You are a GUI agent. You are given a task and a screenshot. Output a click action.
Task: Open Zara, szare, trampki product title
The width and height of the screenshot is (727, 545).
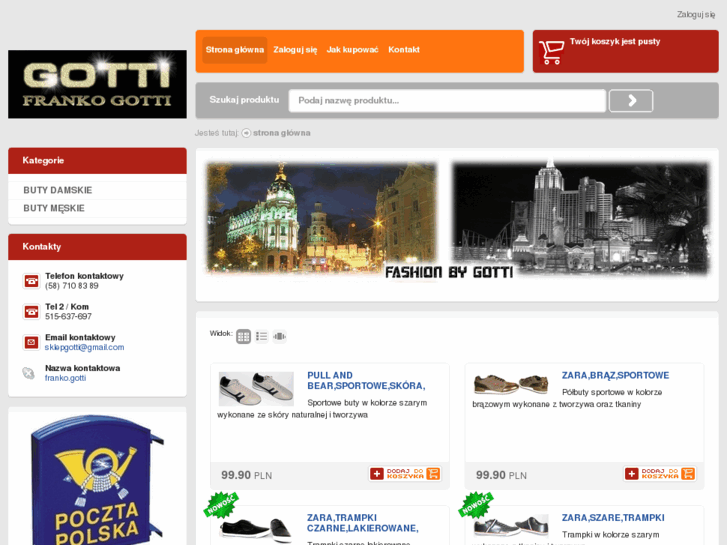pyautogui.click(x=613, y=518)
